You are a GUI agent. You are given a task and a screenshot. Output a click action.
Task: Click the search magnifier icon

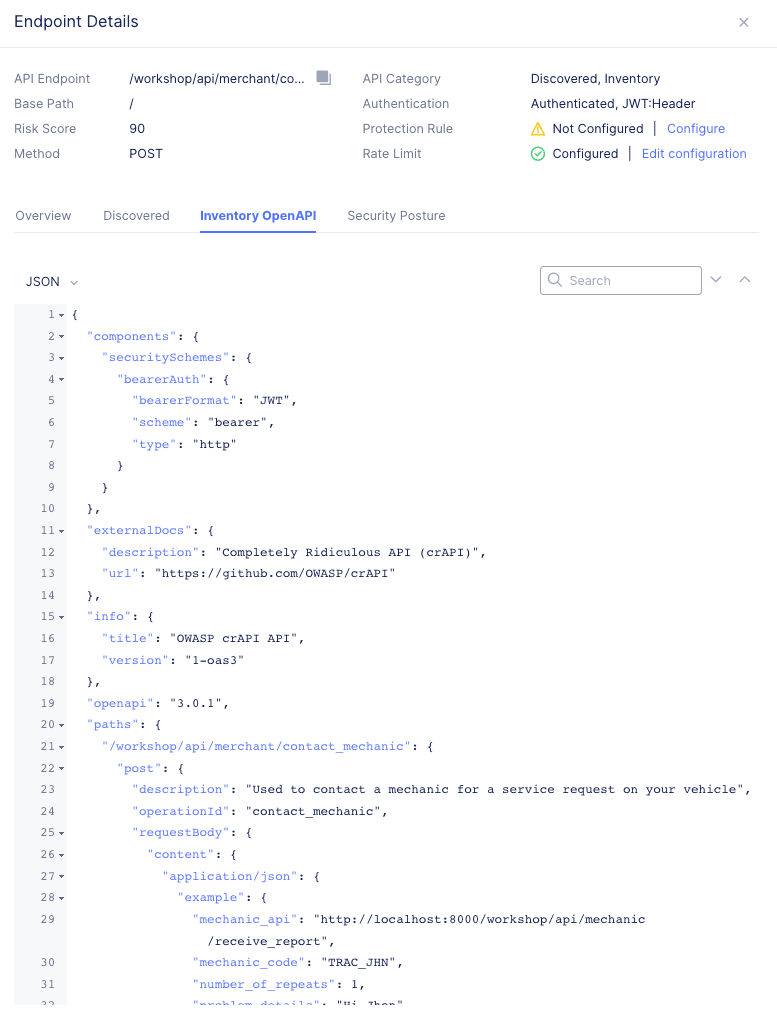554,280
